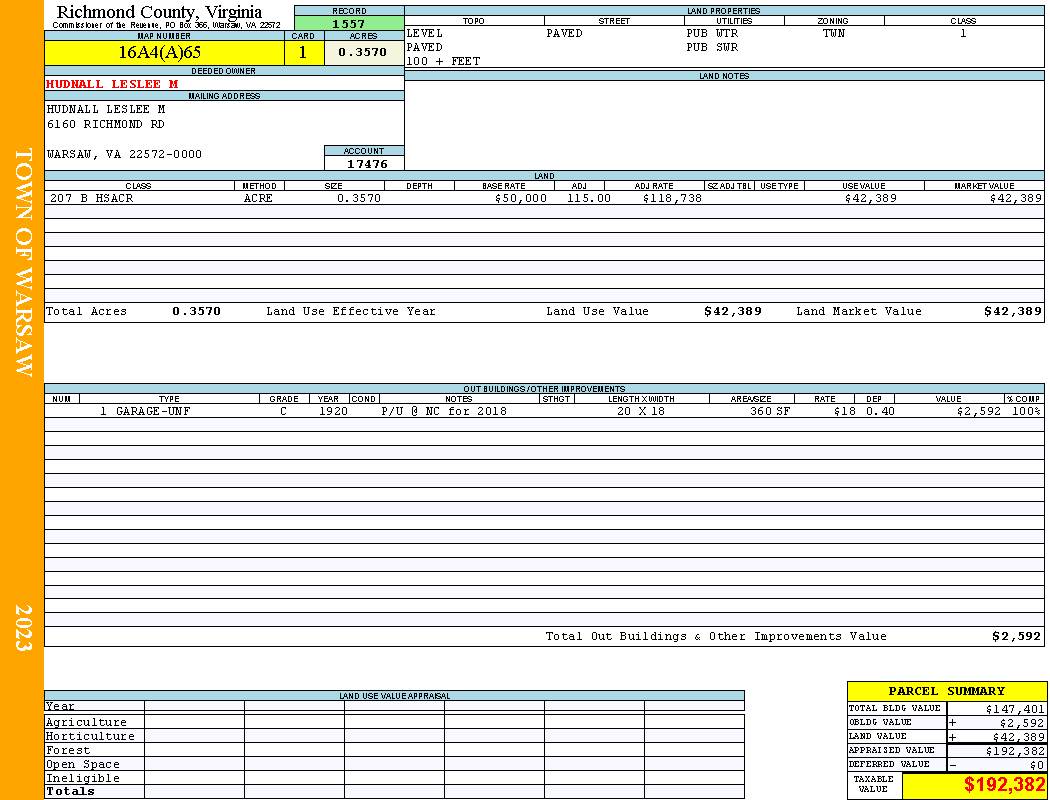This screenshot has width=1050, height=800.
Task: Select PUB WTR utilities entry
Action: pyautogui.click(x=712, y=33)
